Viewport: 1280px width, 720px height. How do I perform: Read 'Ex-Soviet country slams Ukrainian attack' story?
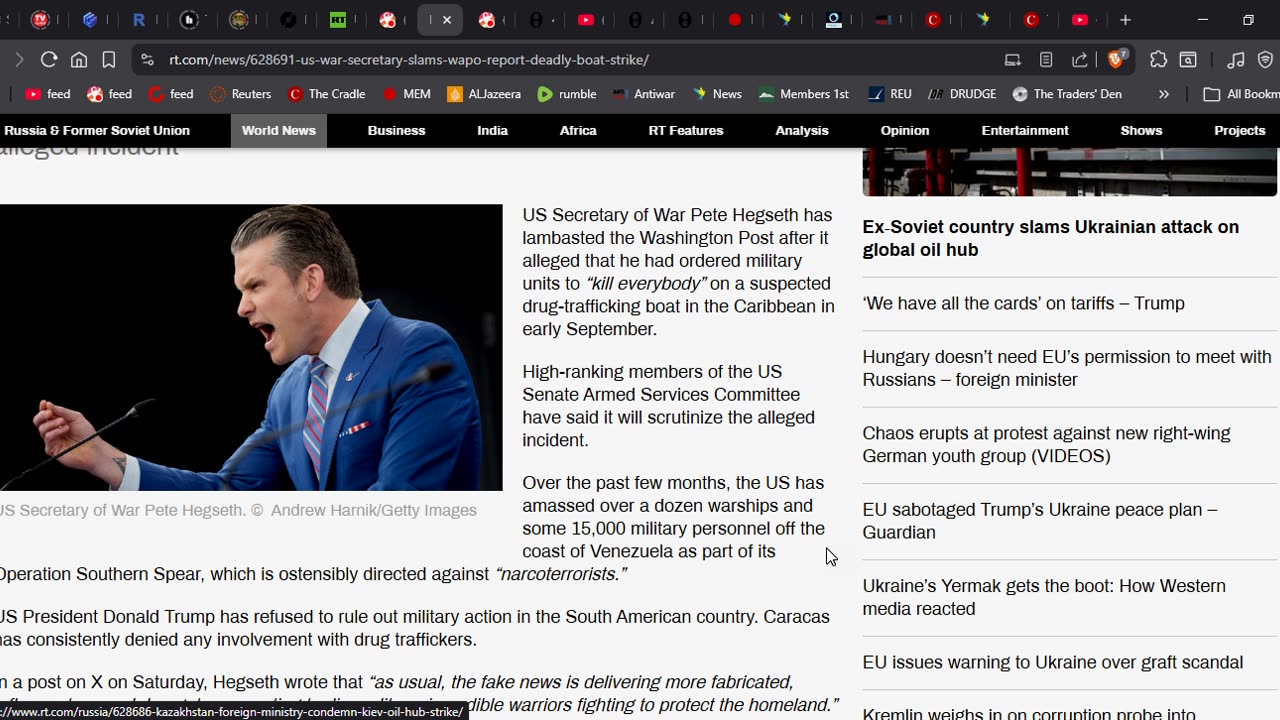pyautogui.click(x=1051, y=238)
